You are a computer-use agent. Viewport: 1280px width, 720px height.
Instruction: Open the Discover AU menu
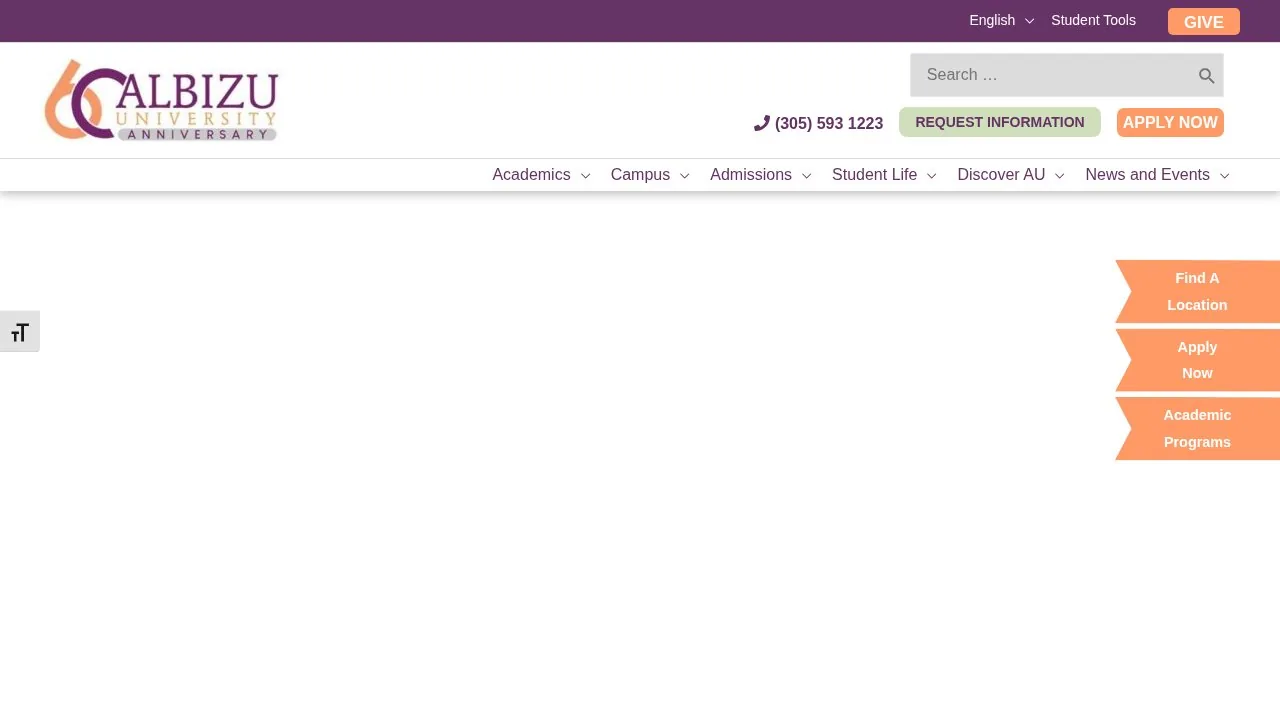coord(1001,175)
